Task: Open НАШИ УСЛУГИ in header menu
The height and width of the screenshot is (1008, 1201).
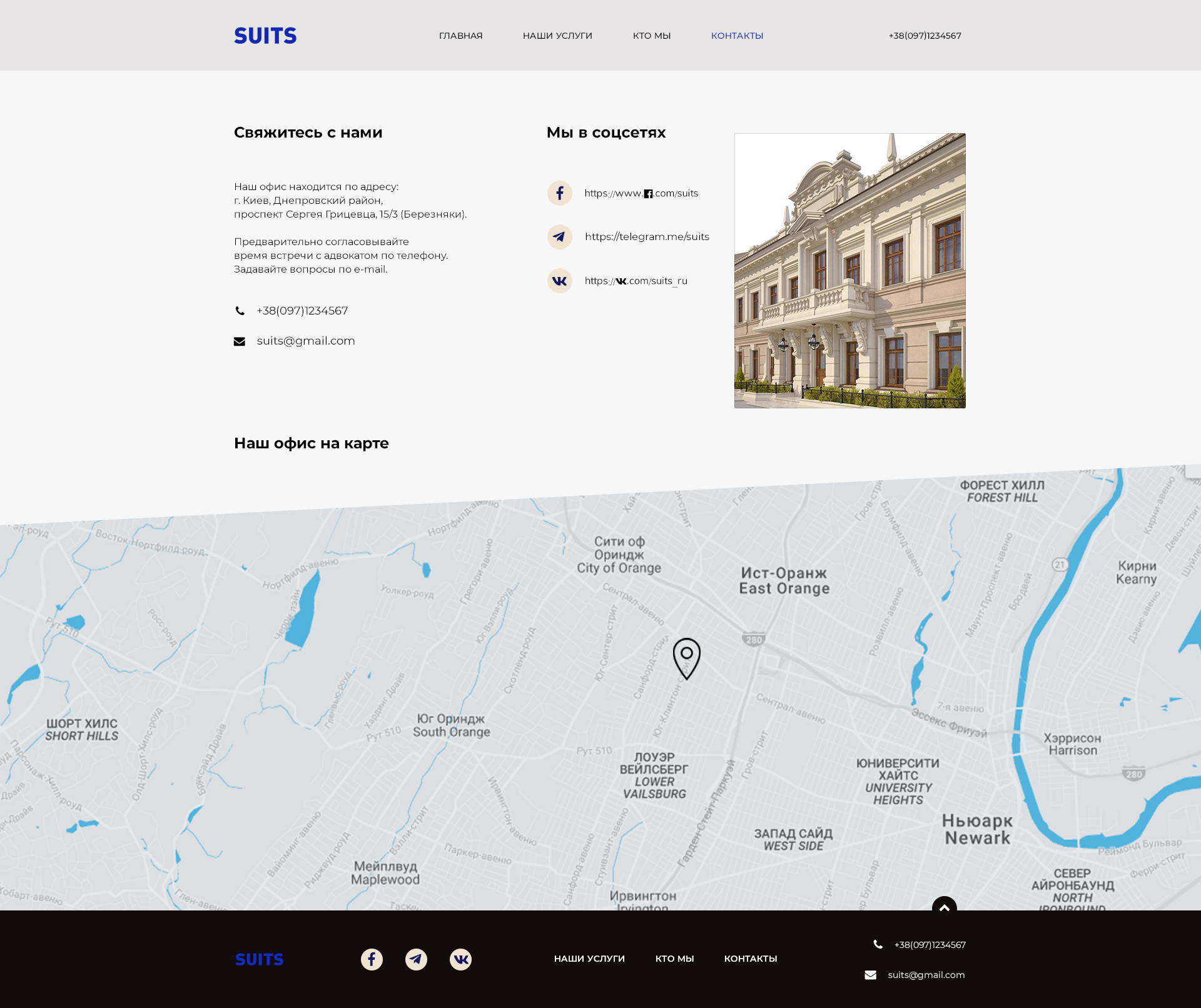Action: (x=557, y=36)
